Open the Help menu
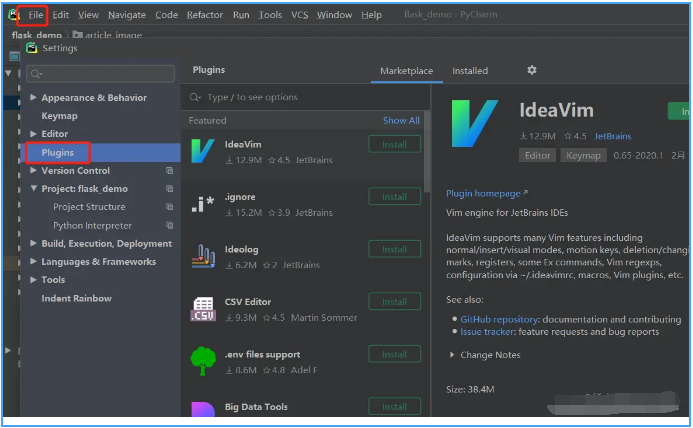This screenshot has height=428, width=693. click(371, 15)
